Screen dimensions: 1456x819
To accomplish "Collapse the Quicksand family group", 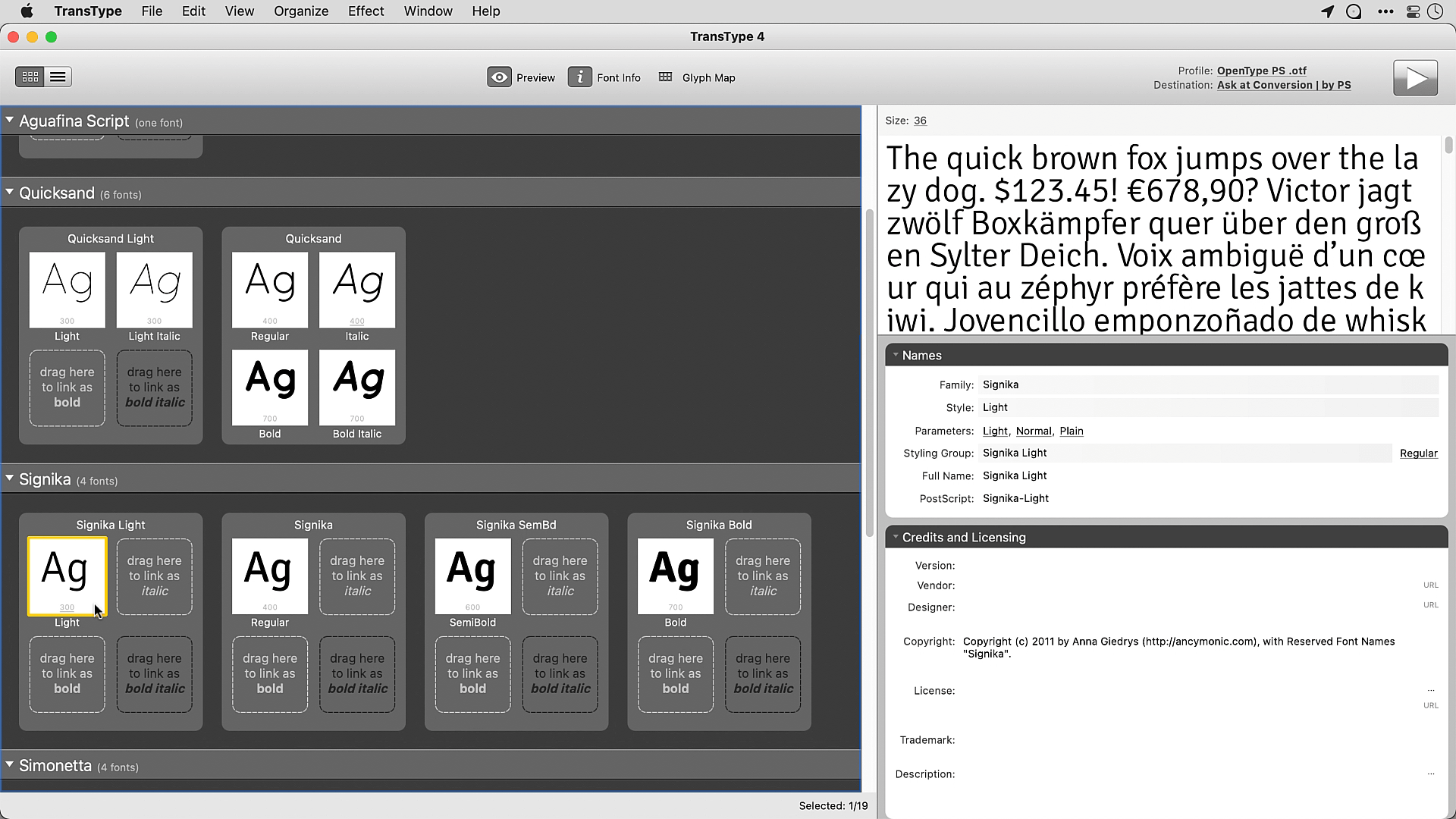I will [10, 192].
